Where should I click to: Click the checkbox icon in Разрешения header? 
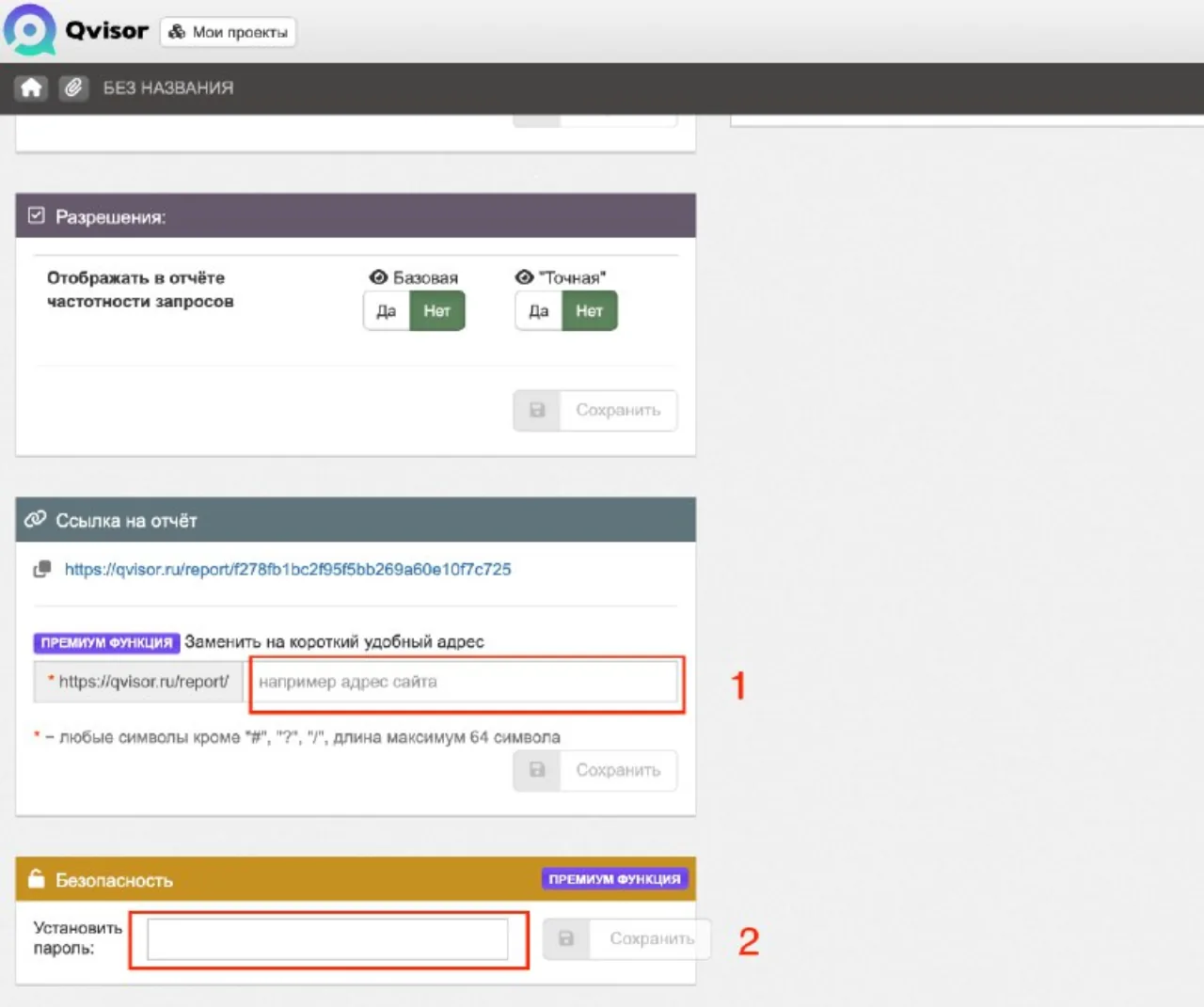pos(36,216)
